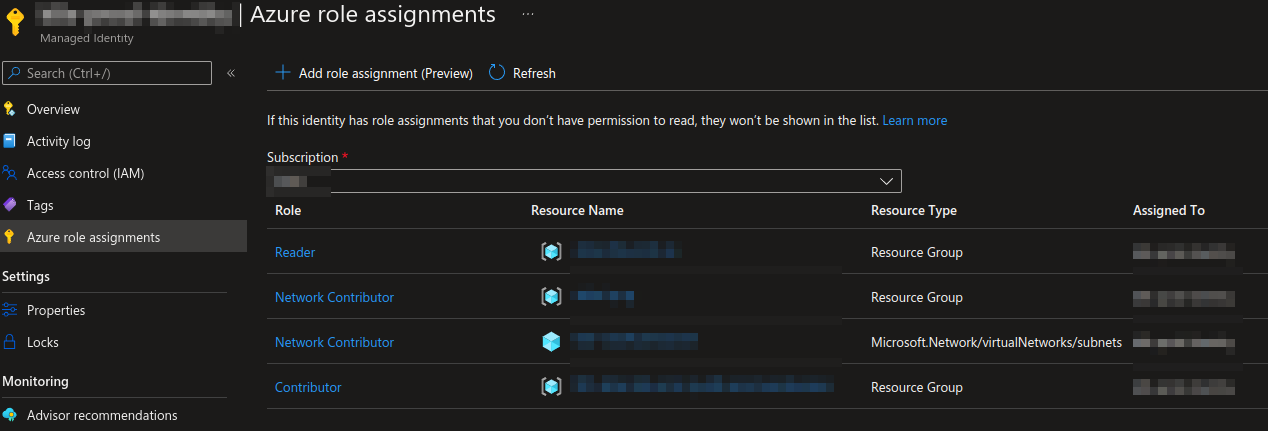Click the Subscription dropdown chevron arrow
This screenshot has height=431, width=1268.
point(886,181)
